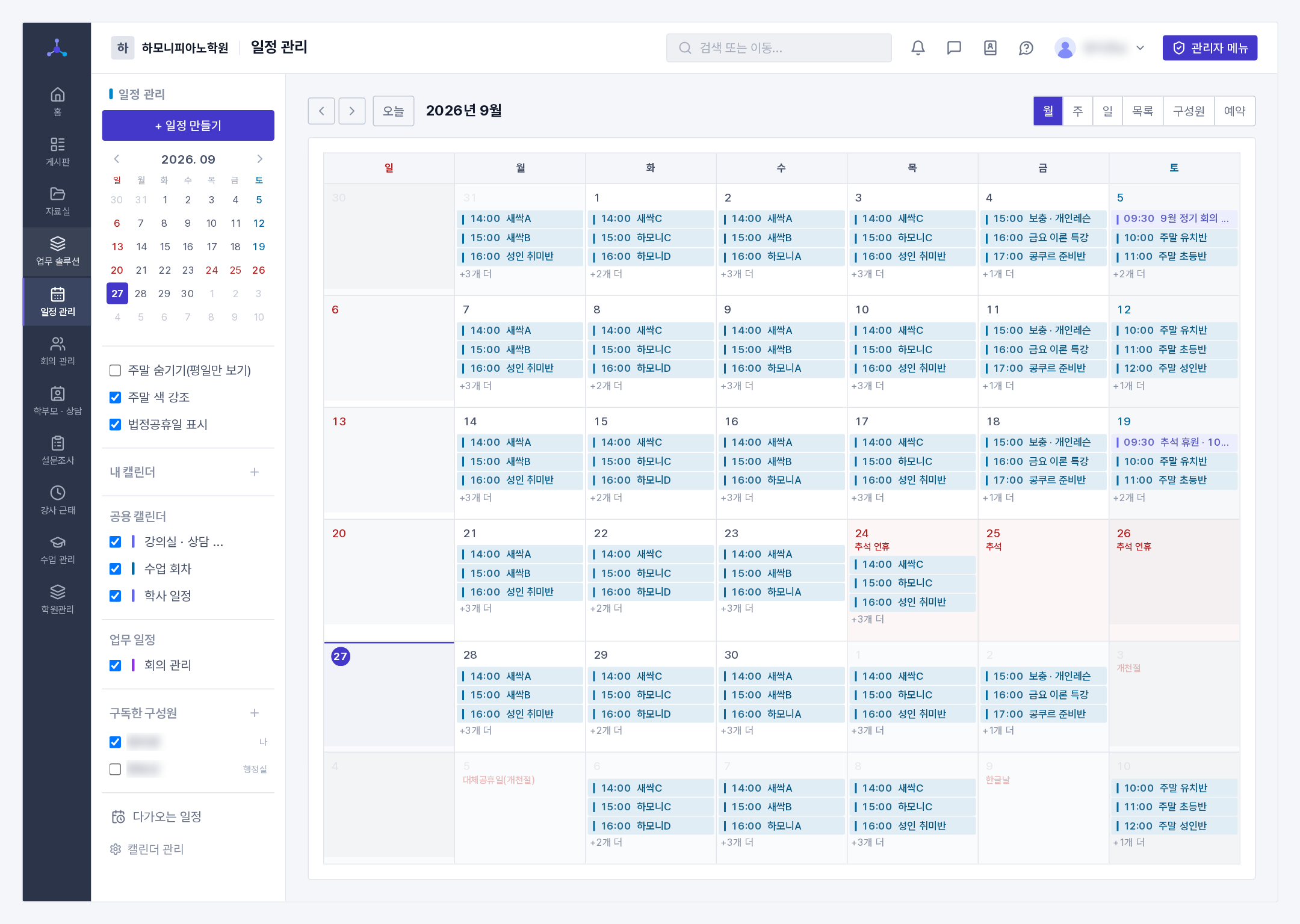Click the notification bell icon
This screenshot has width=1300, height=924.
coord(918,48)
